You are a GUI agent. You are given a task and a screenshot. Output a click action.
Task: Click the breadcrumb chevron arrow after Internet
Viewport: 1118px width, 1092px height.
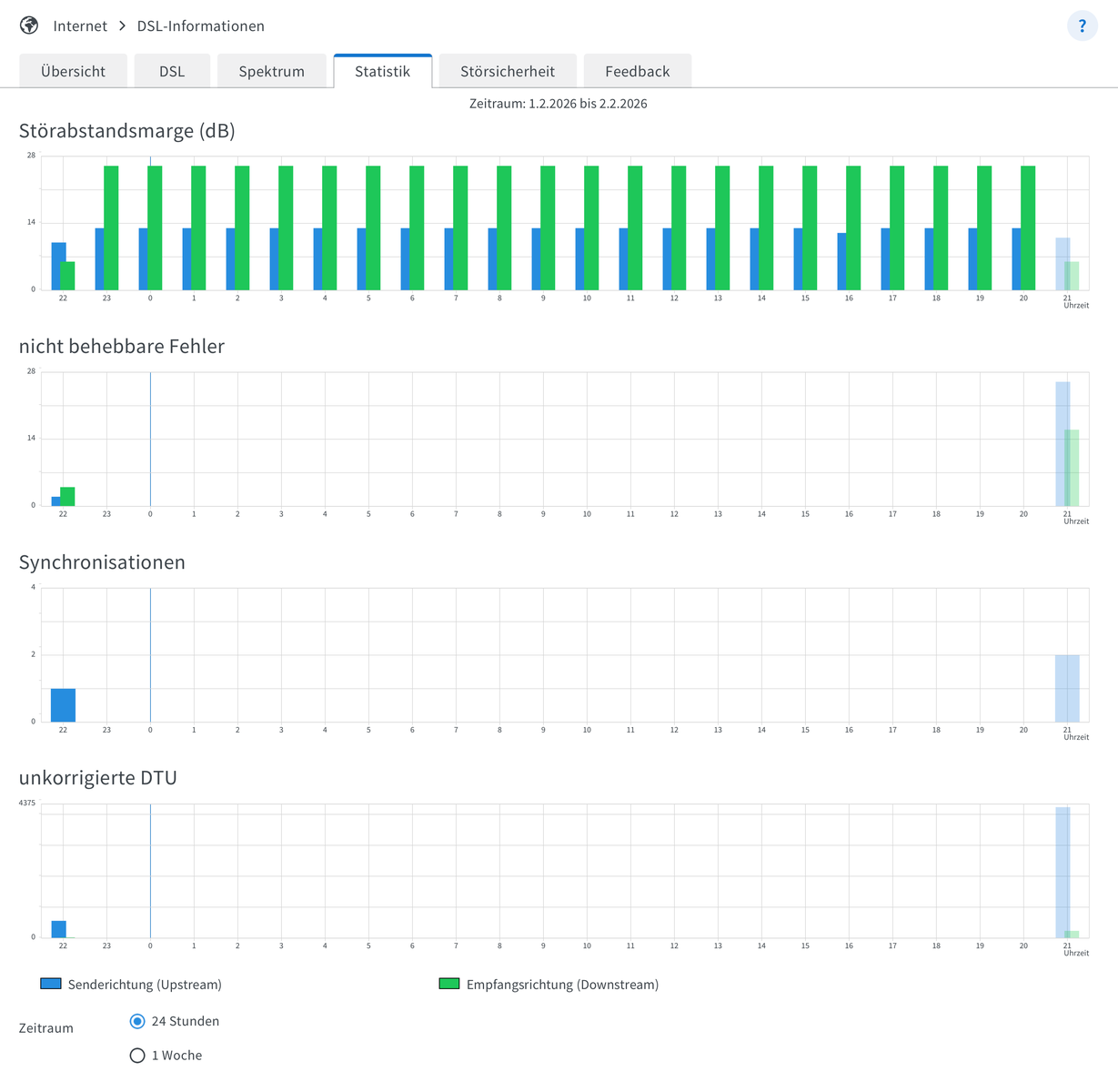tap(122, 25)
